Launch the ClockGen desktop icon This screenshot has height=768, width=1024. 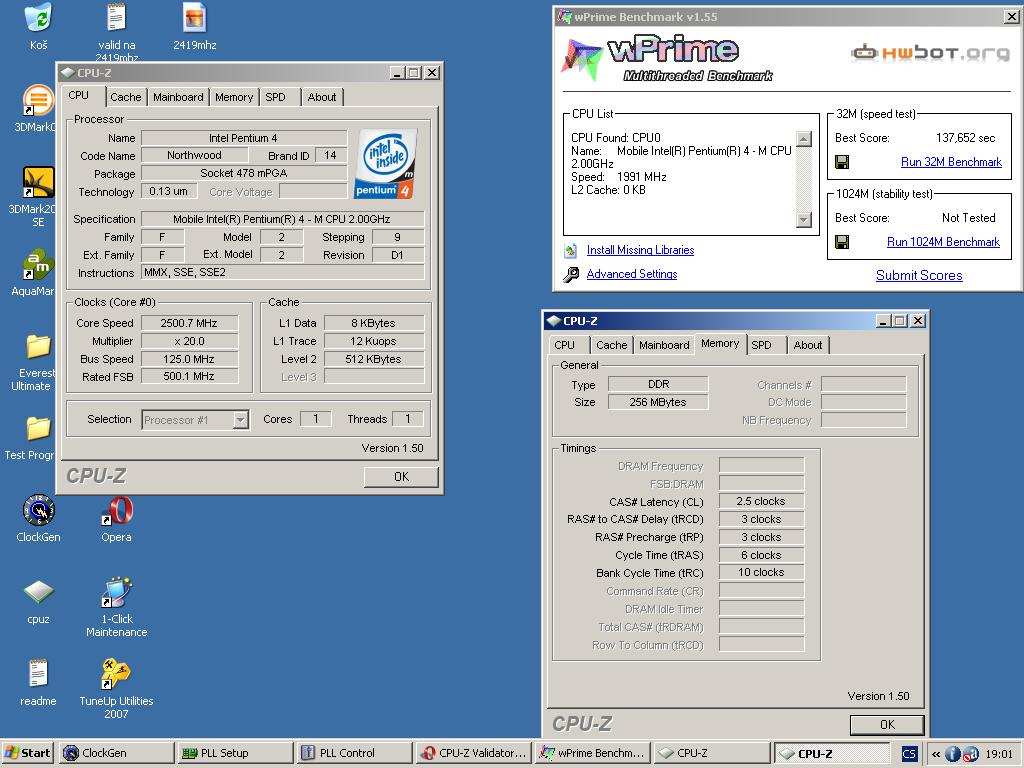click(39, 511)
